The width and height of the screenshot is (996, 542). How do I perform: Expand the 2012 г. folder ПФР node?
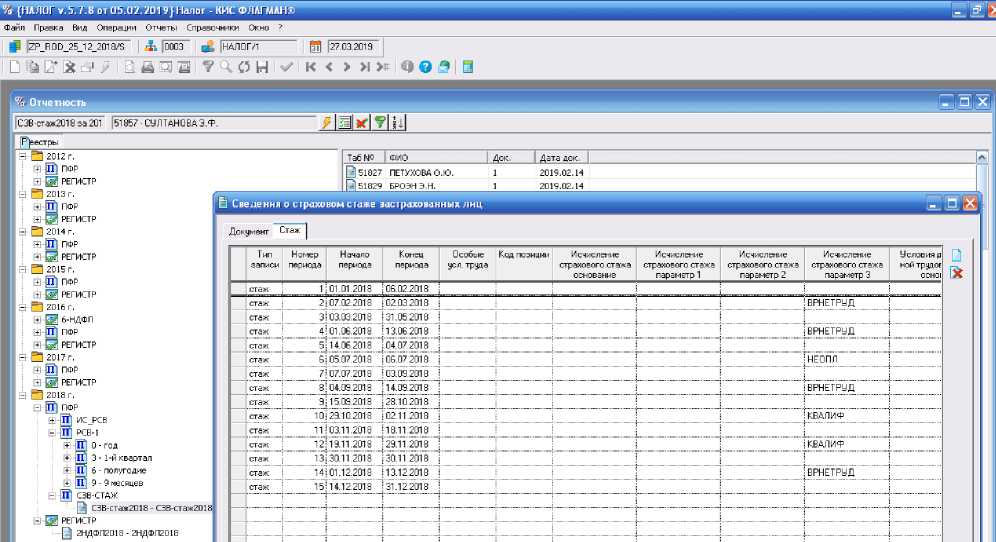point(37,168)
